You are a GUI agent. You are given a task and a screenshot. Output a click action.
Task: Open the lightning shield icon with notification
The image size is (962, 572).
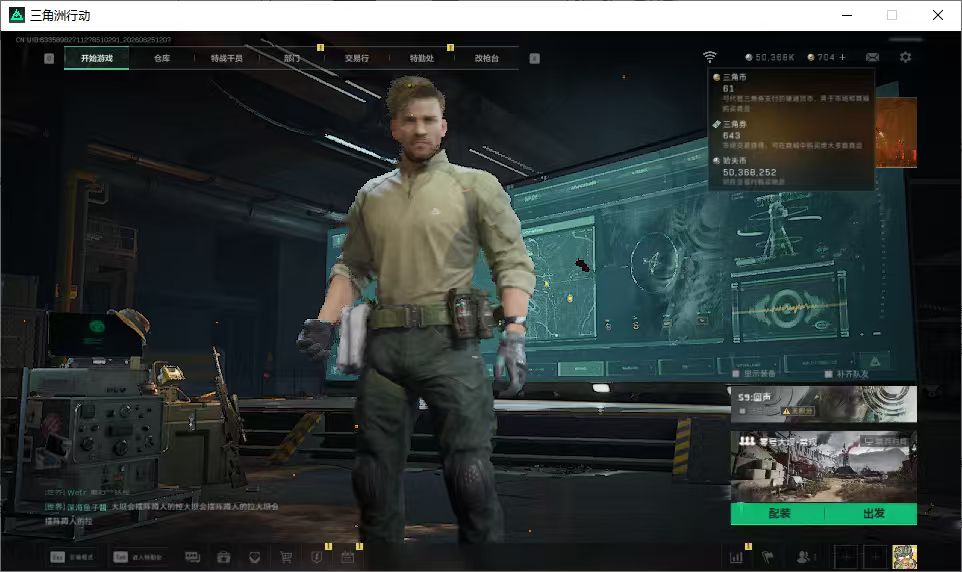click(x=317, y=557)
